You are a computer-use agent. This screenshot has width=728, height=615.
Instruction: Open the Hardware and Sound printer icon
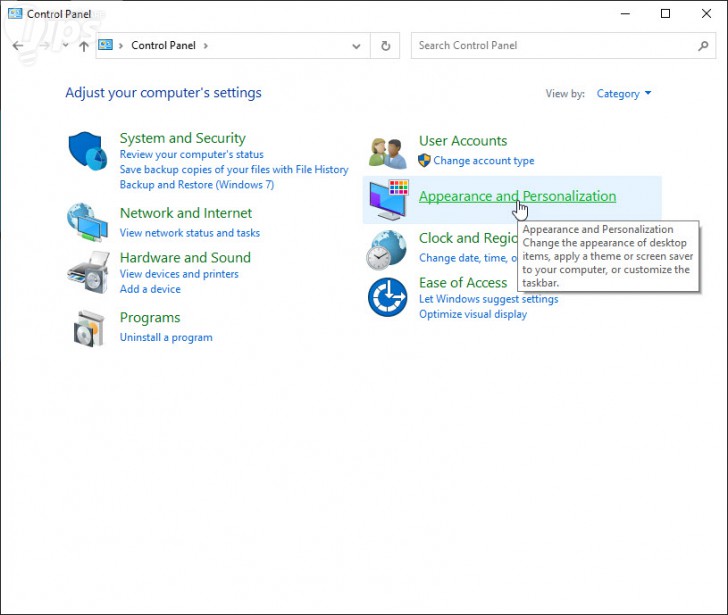click(x=88, y=272)
